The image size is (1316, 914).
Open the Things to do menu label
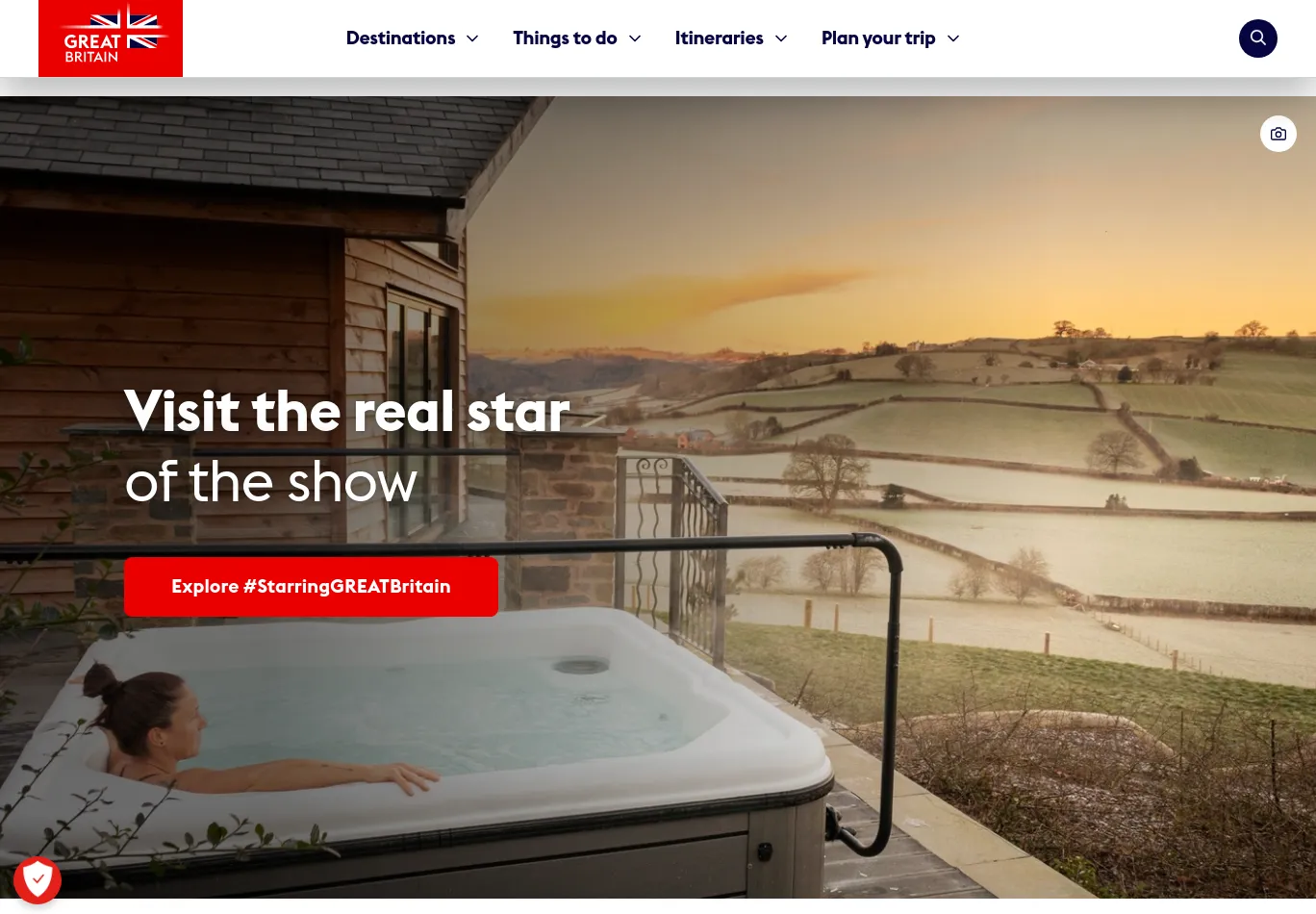coord(565,38)
